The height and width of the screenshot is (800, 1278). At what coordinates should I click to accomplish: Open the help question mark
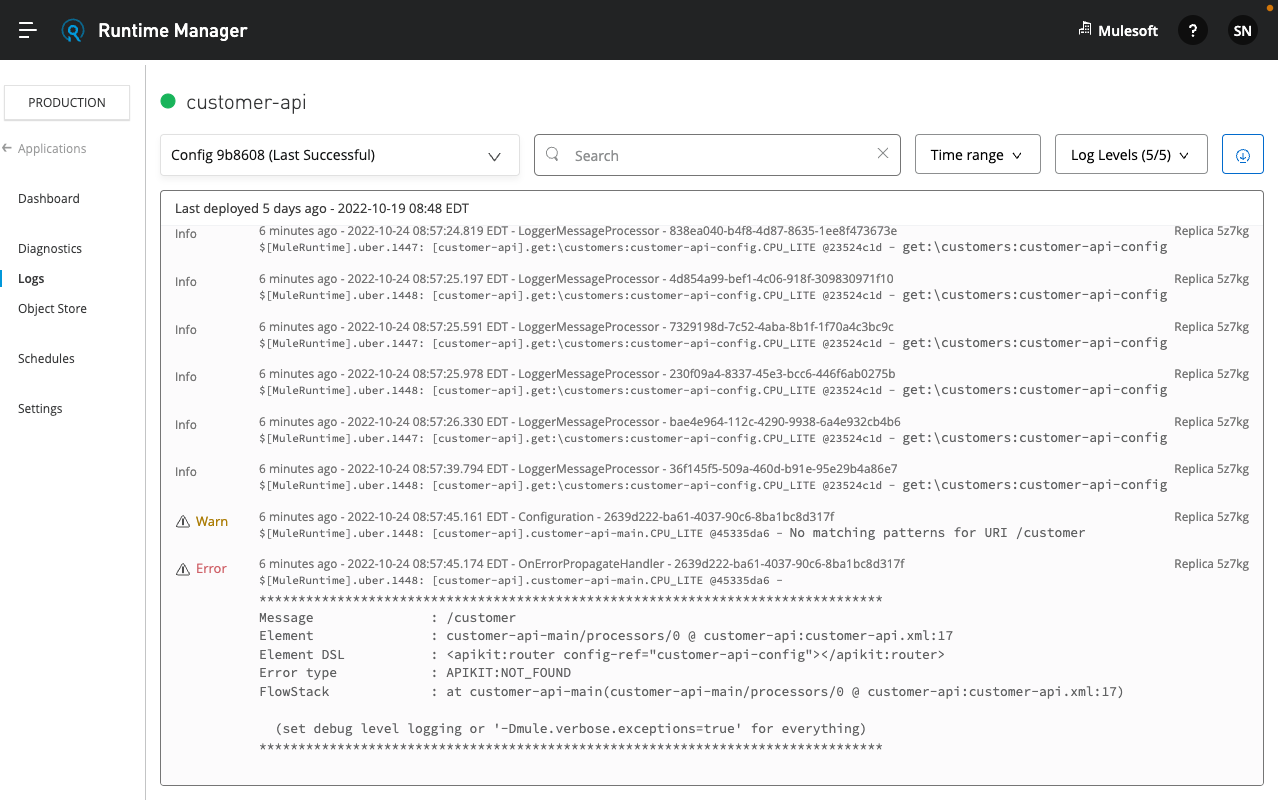(x=1192, y=30)
